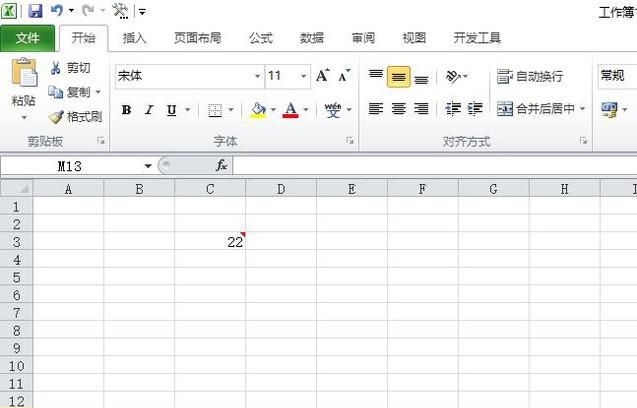Viewport: 637px width, 408px height.
Task: Select cell C3 containing 22
Action: (x=210, y=241)
